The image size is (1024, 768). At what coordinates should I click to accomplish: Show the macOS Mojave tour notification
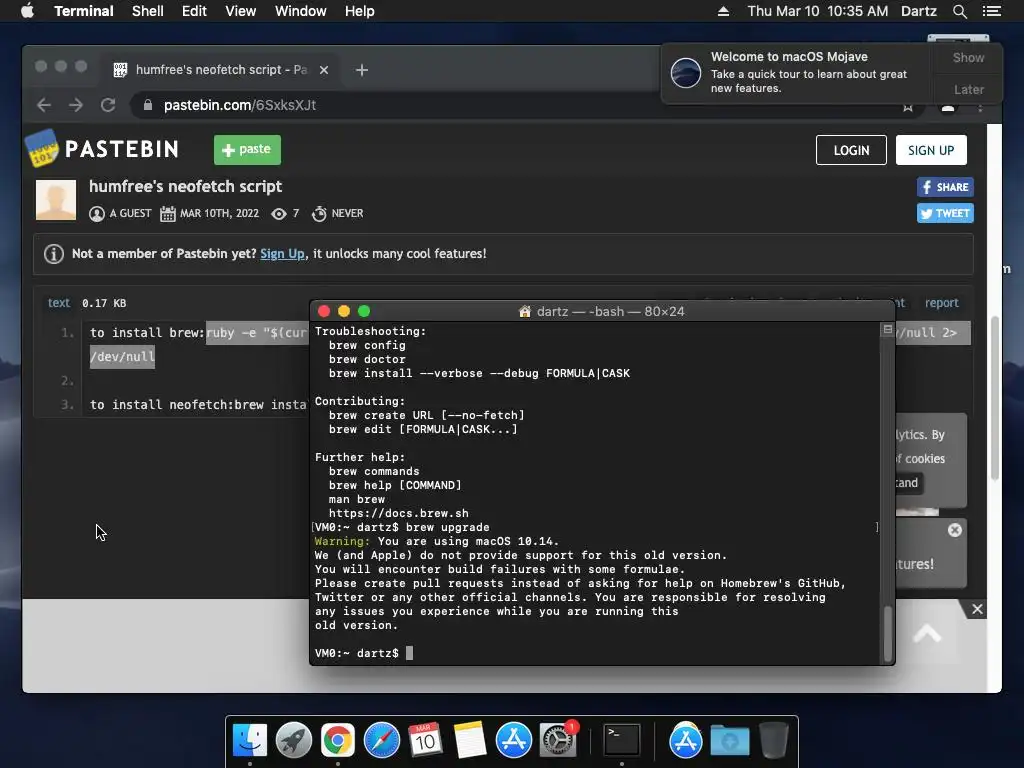[968, 57]
